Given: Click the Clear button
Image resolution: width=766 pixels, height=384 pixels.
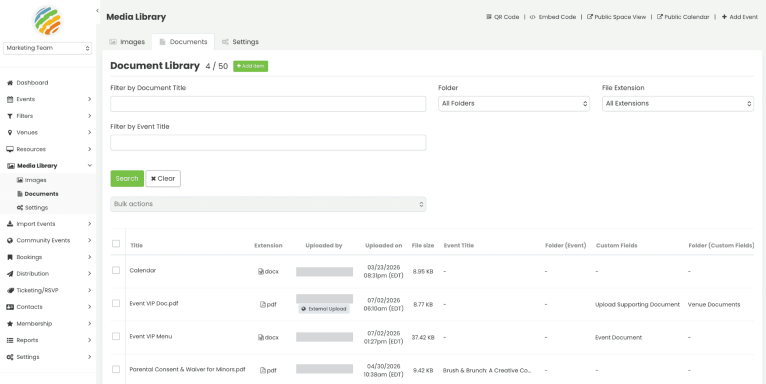Looking at the screenshot, I should 163,179.
